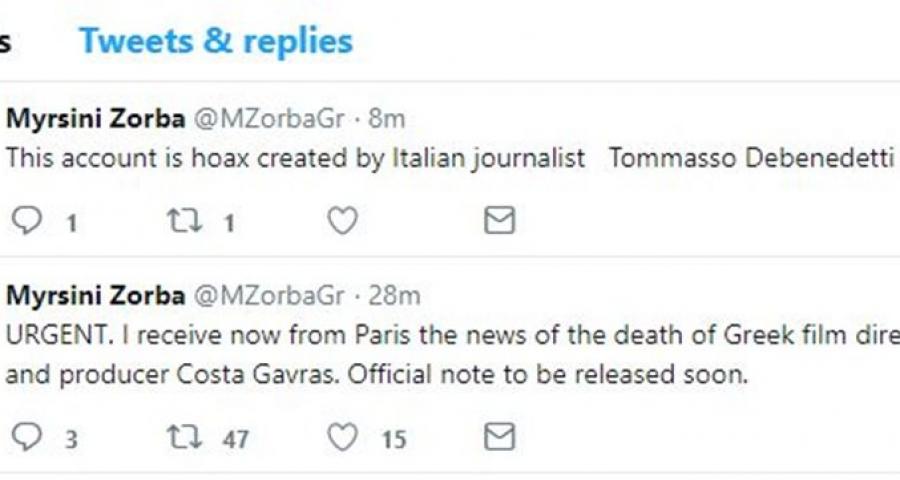Like the Costa Gavras death tweet
900x480 pixels.
pyautogui.click(x=342, y=437)
